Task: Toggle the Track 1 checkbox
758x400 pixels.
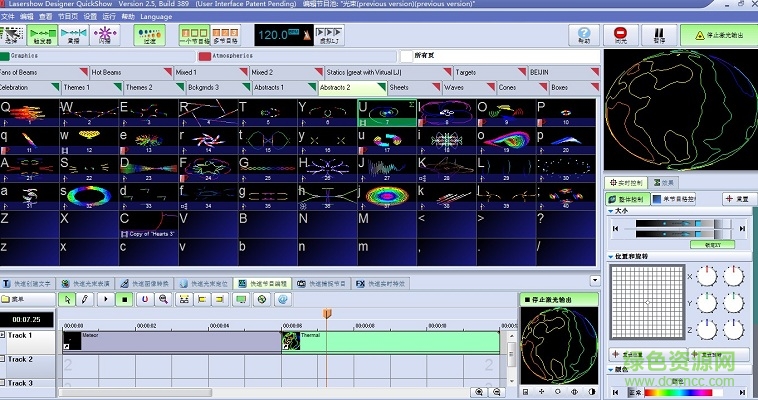Action: pos(3,335)
